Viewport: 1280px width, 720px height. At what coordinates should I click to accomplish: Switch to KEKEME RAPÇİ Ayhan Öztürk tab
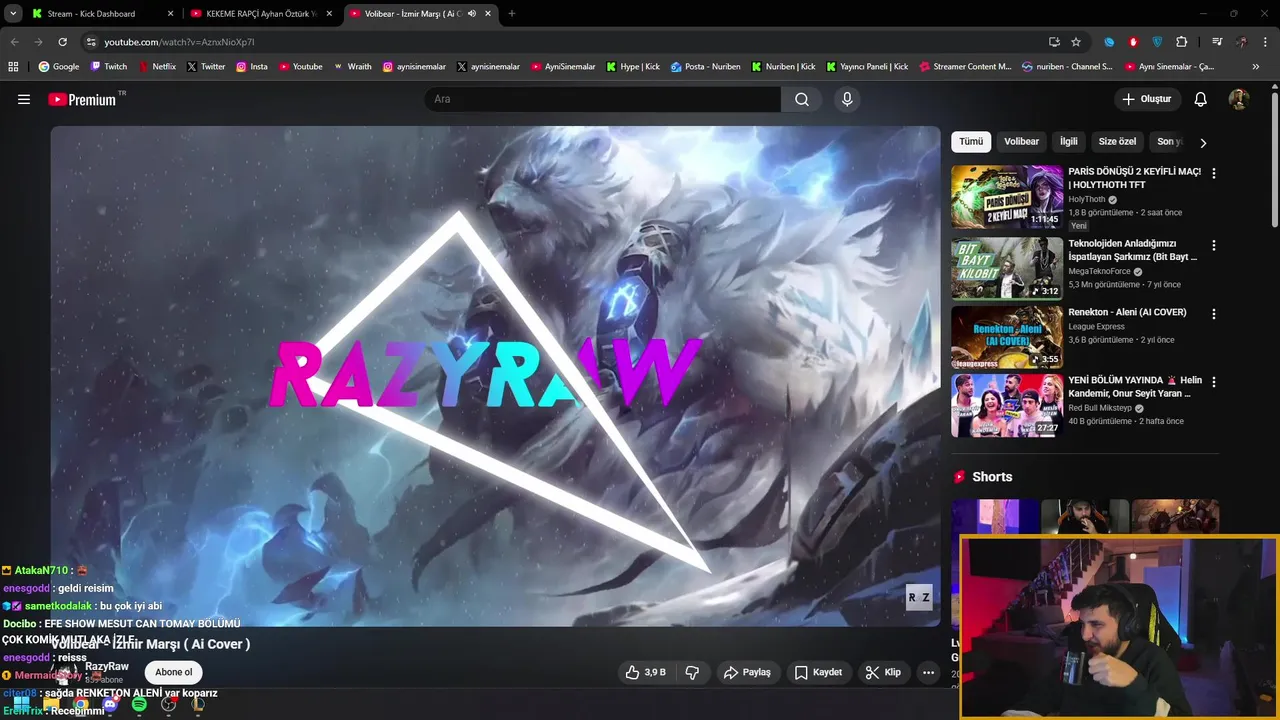262,14
